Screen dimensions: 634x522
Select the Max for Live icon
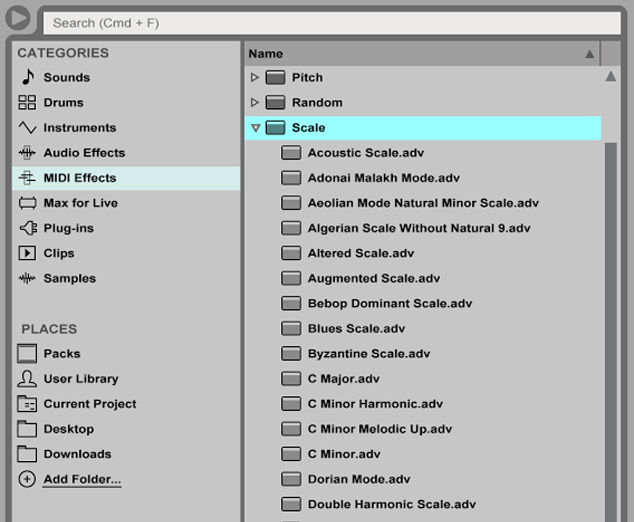click(27, 203)
